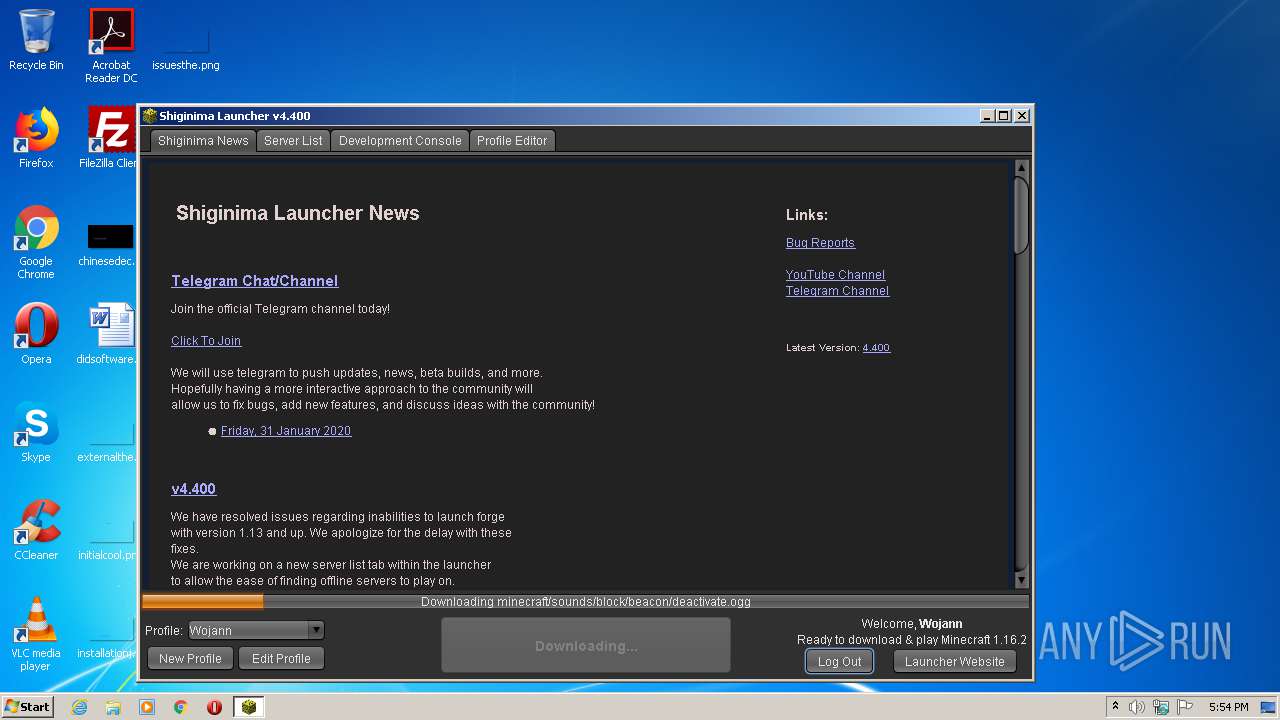Switch to the Shiginima News tab
1280x720 pixels.
click(203, 141)
